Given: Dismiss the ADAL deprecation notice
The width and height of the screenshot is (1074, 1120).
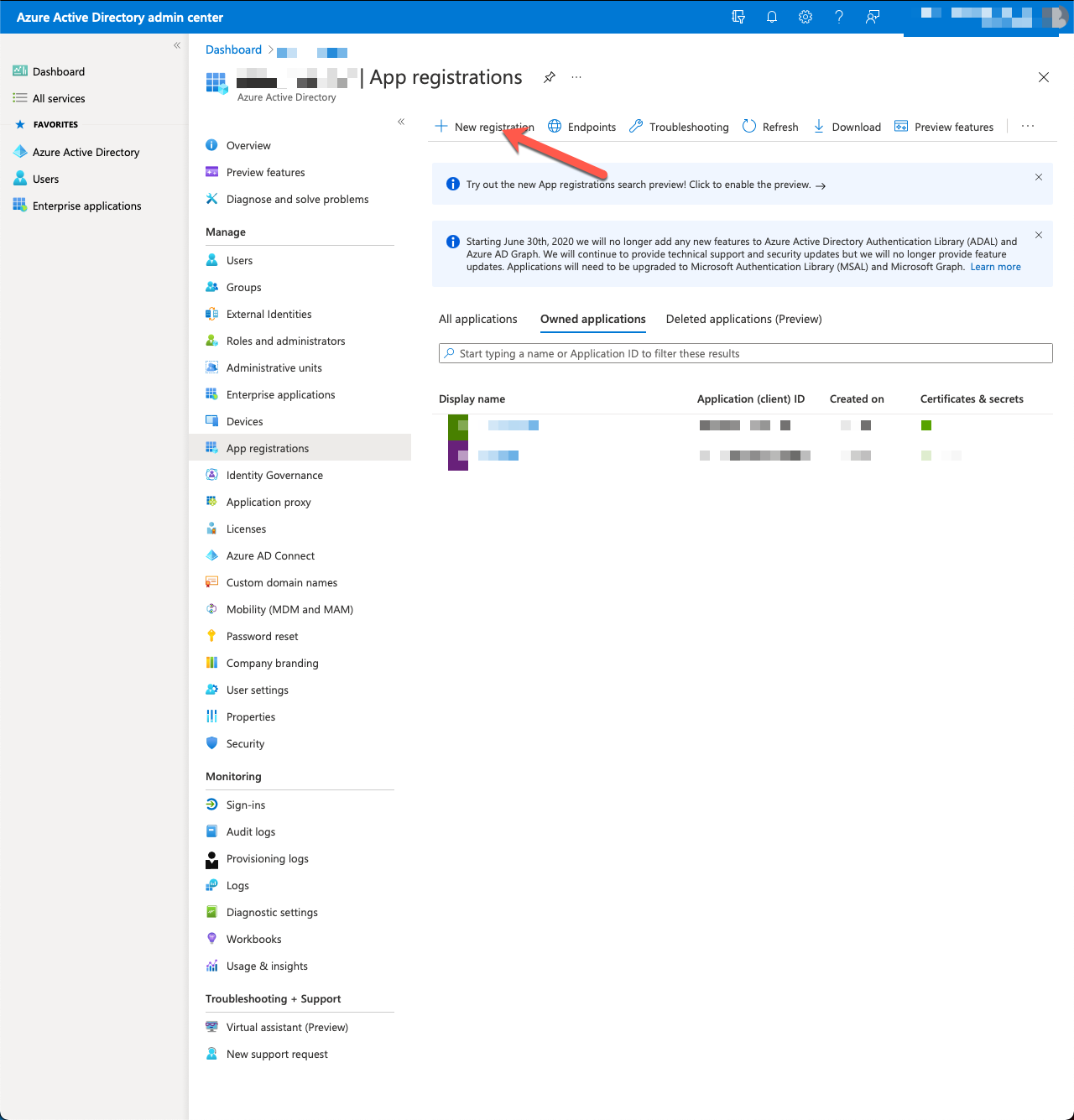Looking at the screenshot, I should pyautogui.click(x=1039, y=235).
